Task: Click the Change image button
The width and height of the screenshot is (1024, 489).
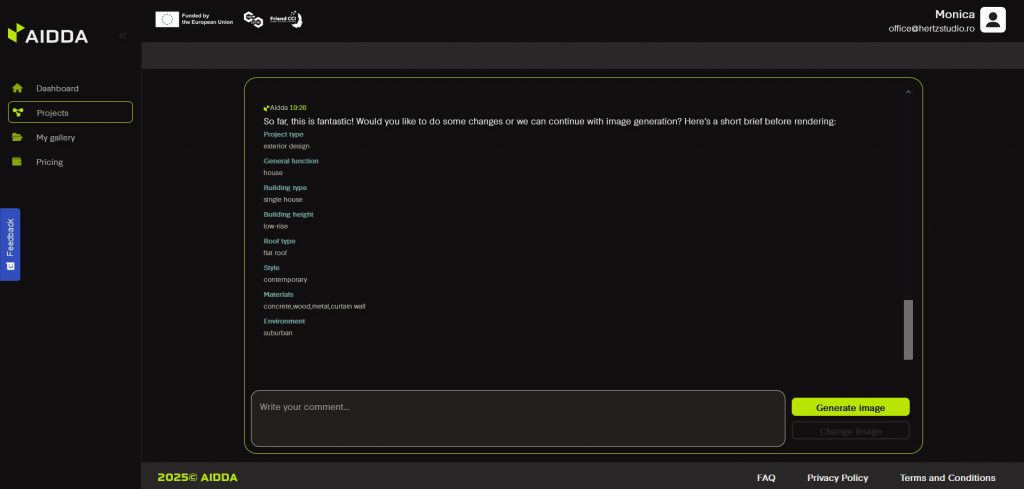Action: pos(850,431)
